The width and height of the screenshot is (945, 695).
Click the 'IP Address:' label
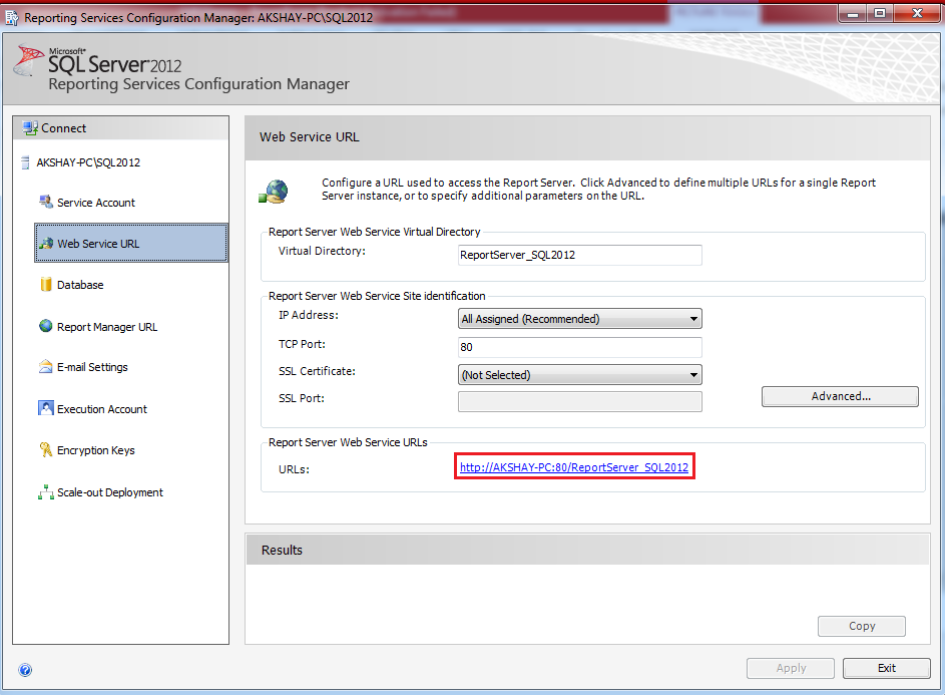click(309, 315)
